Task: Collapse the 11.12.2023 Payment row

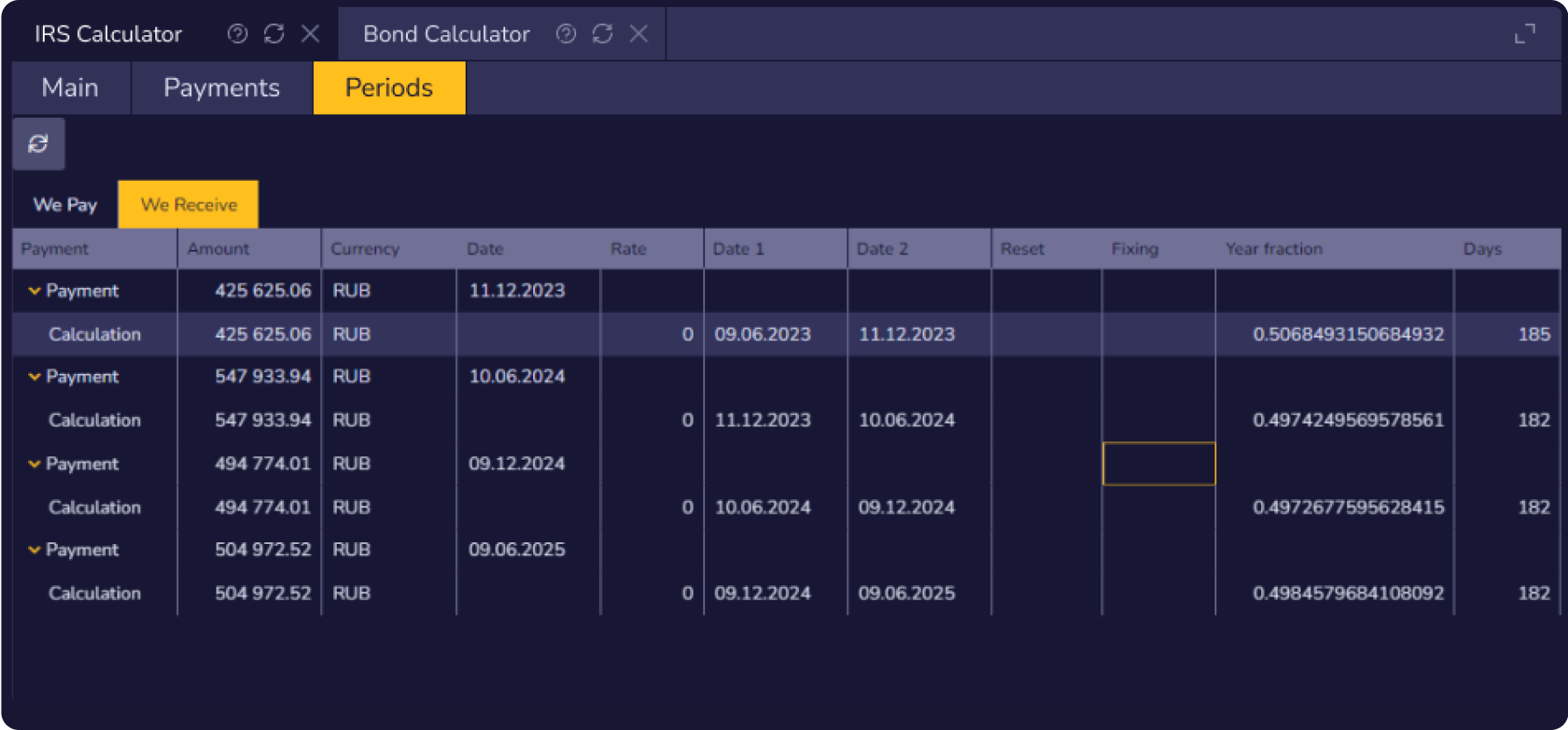Action: coord(34,290)
